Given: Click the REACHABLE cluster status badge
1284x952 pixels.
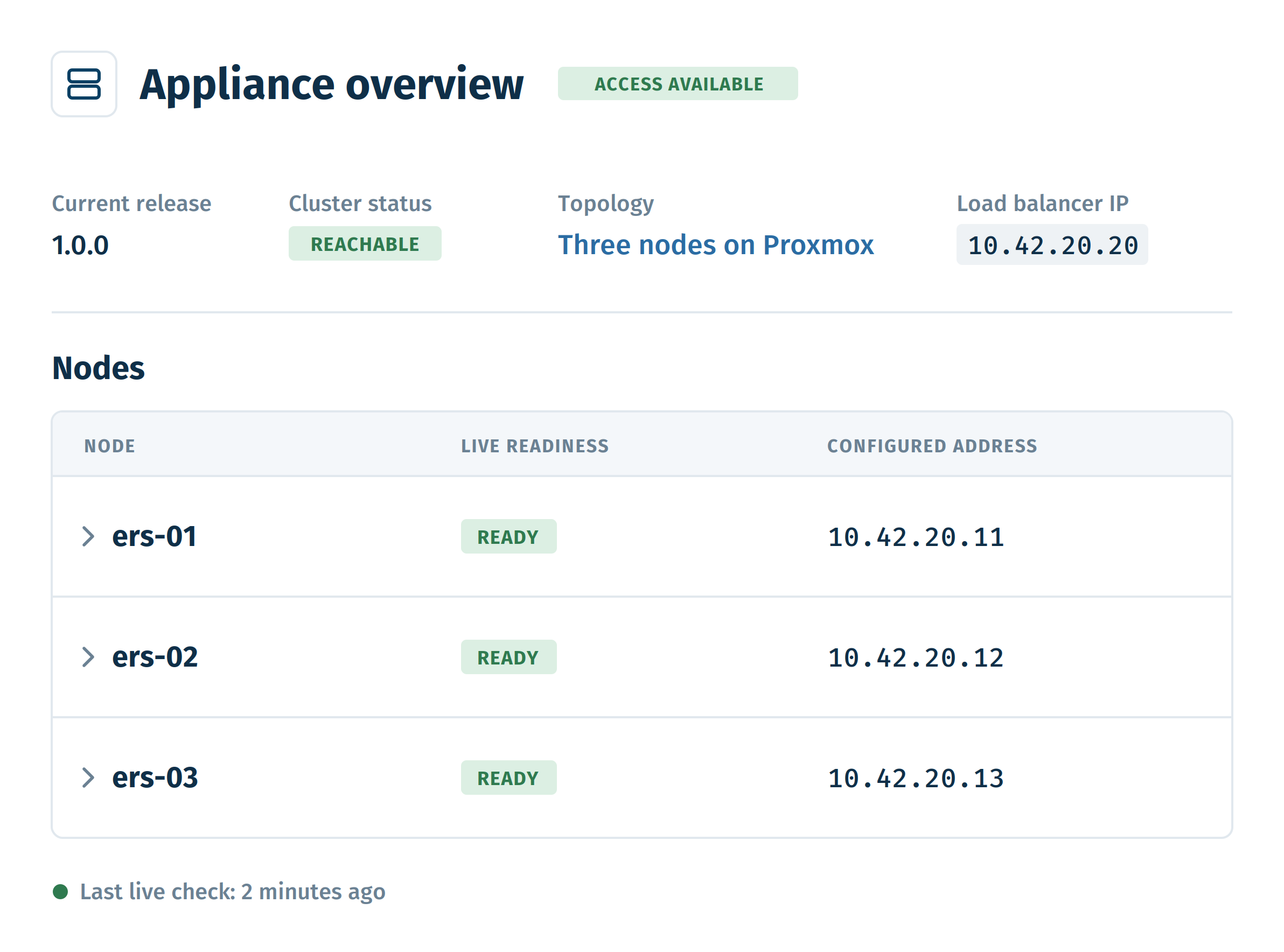Looking at the screenshot, I should pyautogui.click(x=365, y=244).
